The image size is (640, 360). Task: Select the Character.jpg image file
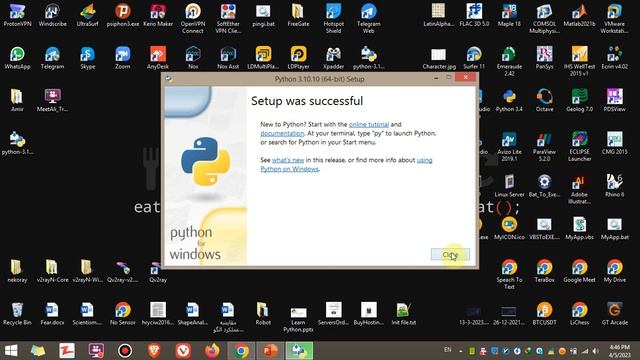(439, 58)
